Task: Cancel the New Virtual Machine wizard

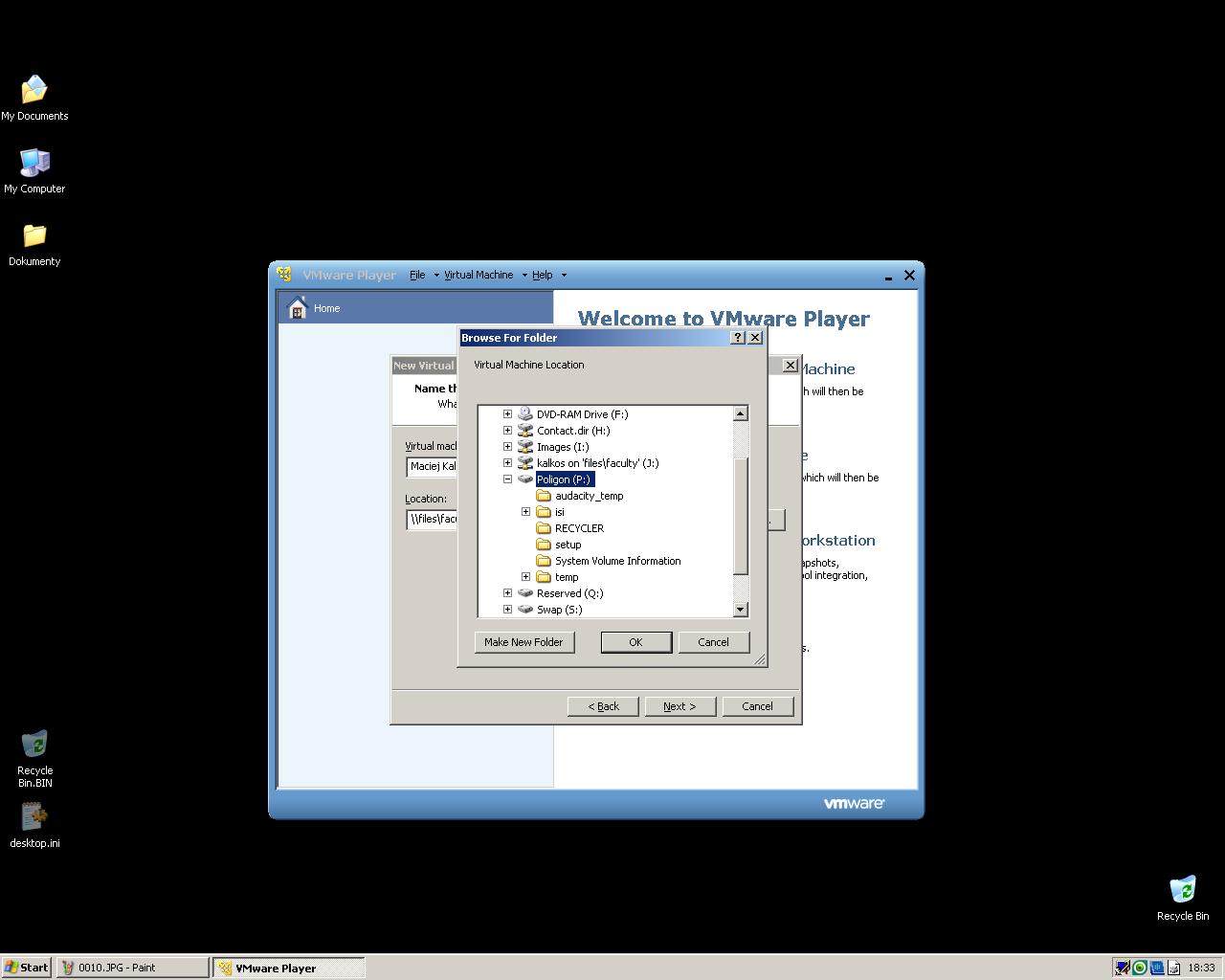Action: tap(757, 706)
